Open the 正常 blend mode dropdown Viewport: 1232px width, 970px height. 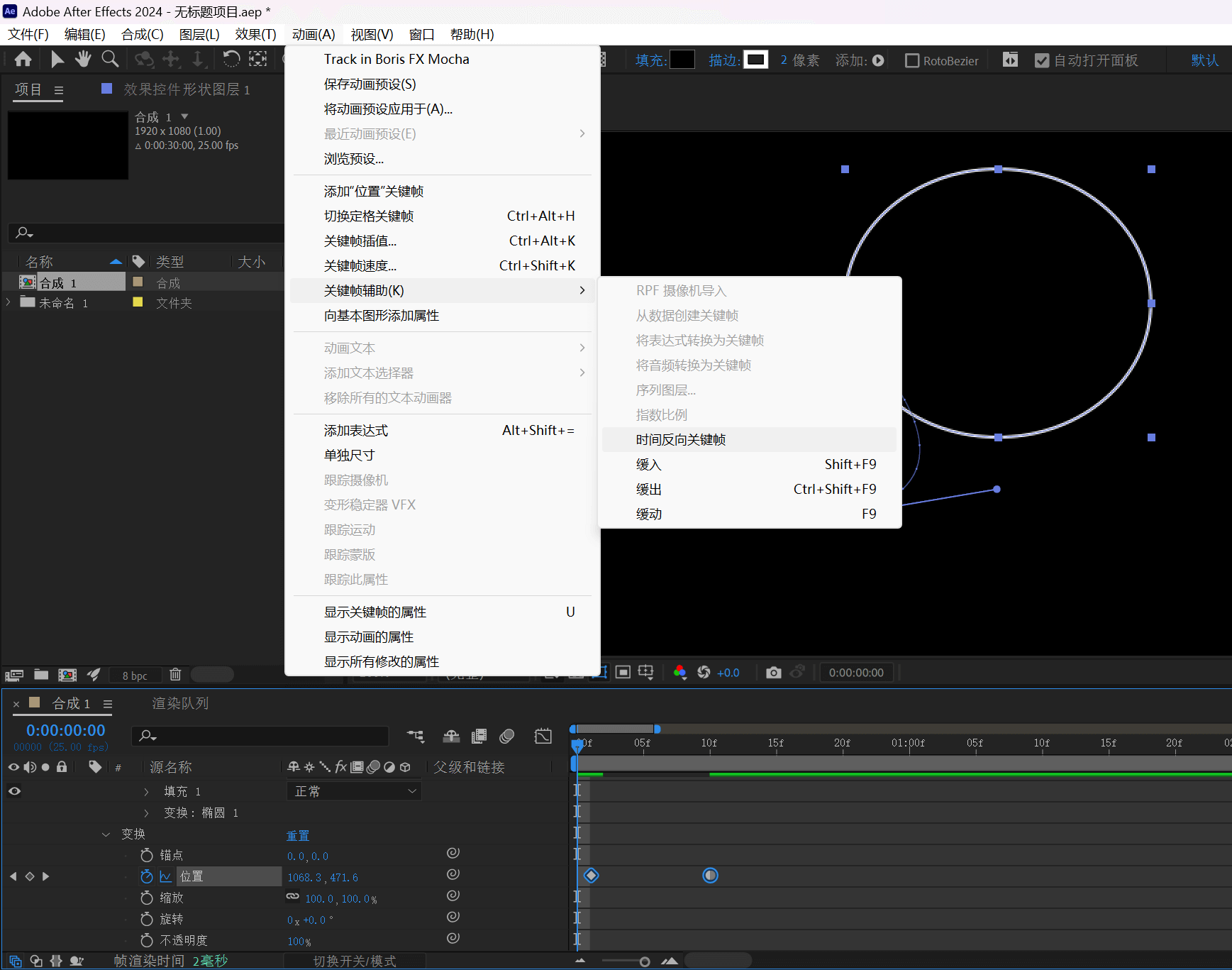354,791
